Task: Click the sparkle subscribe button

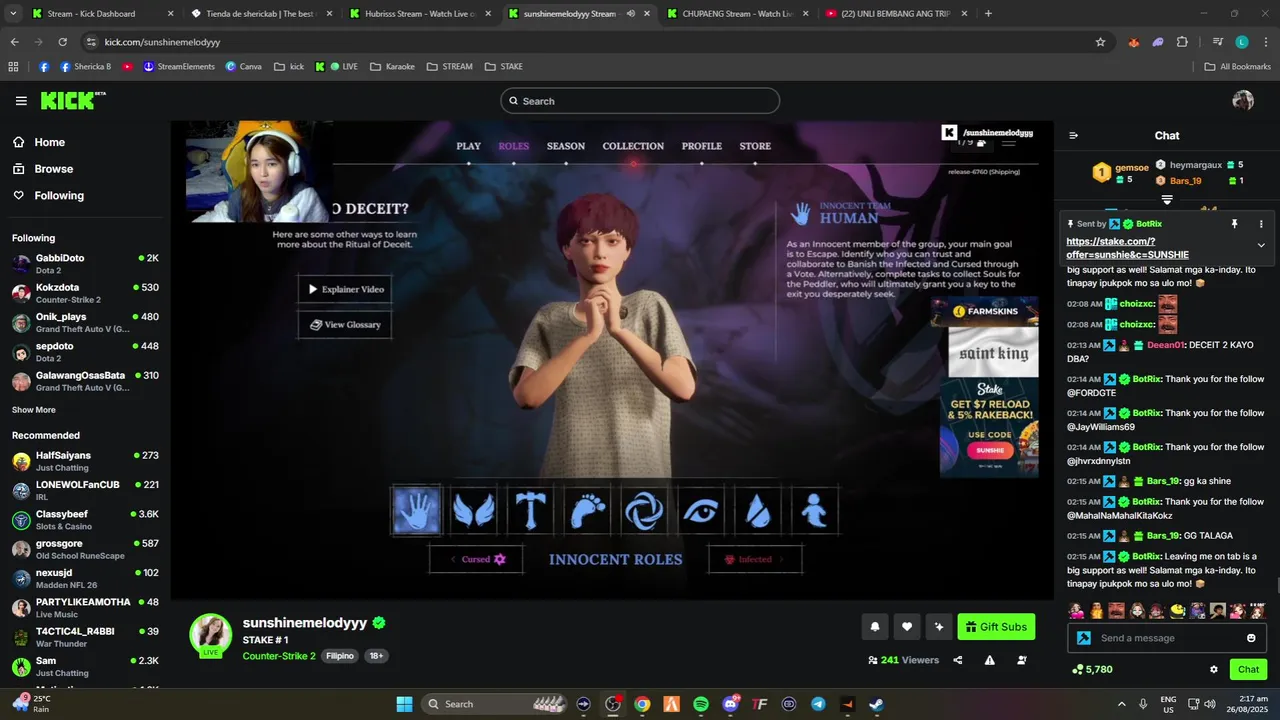Action: click(x=938, y=627)
